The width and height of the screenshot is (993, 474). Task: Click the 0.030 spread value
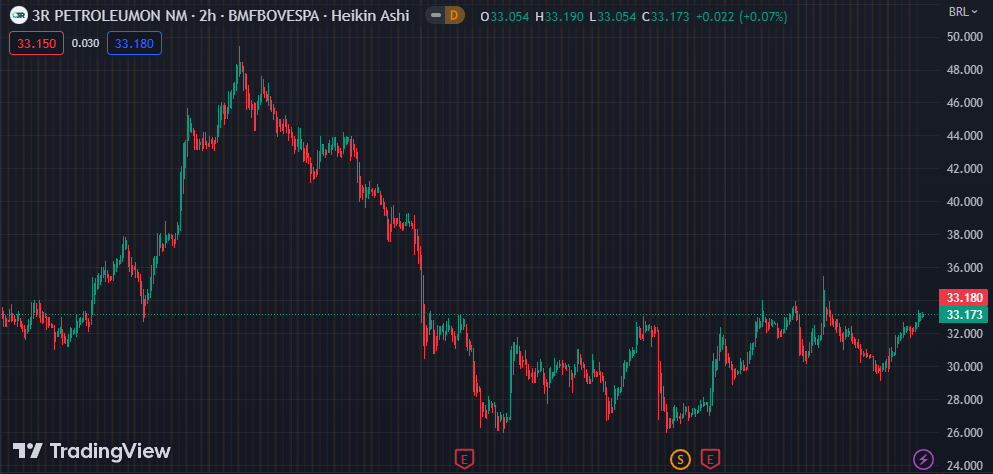[85, 44]
